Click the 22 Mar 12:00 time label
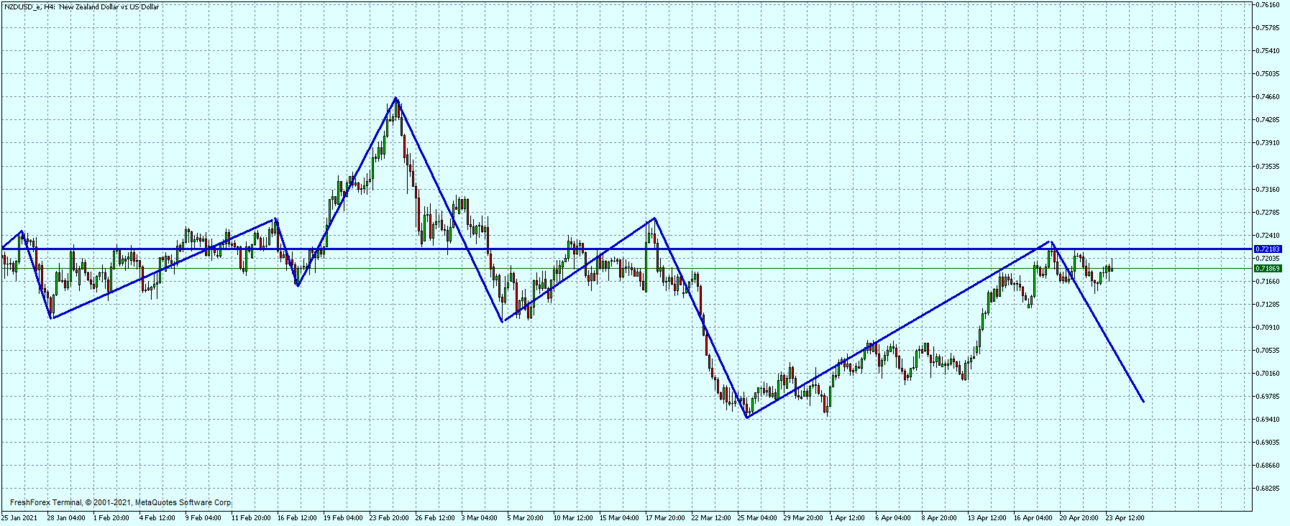The image size is (1290, 526). [x=711, y=519]
